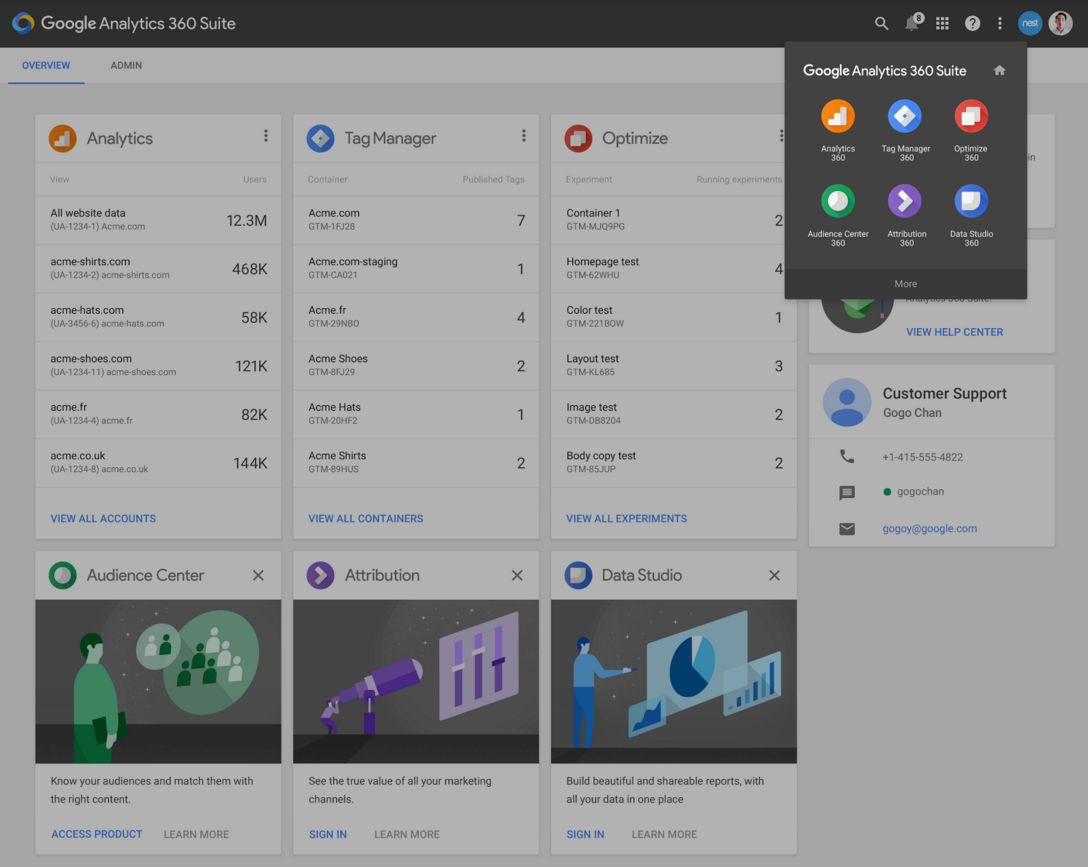Select the All website data view row

[x=158, y=220]
